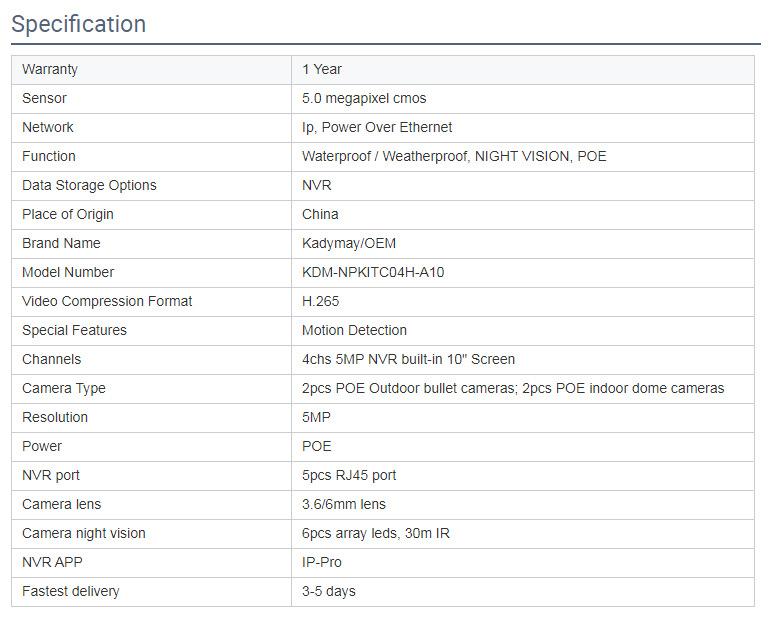Click the China place of origin value
This screenshot has height=622, width=780.
(320, 215)
